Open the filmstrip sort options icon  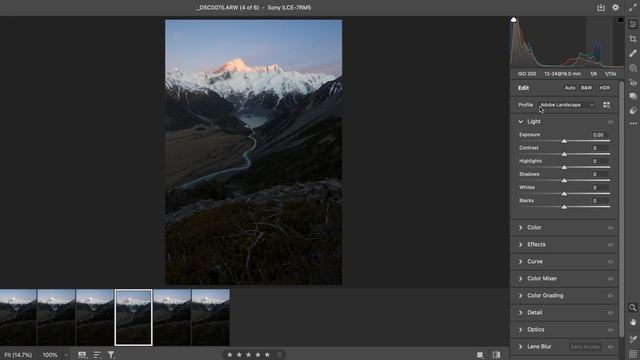coord(97,355)
